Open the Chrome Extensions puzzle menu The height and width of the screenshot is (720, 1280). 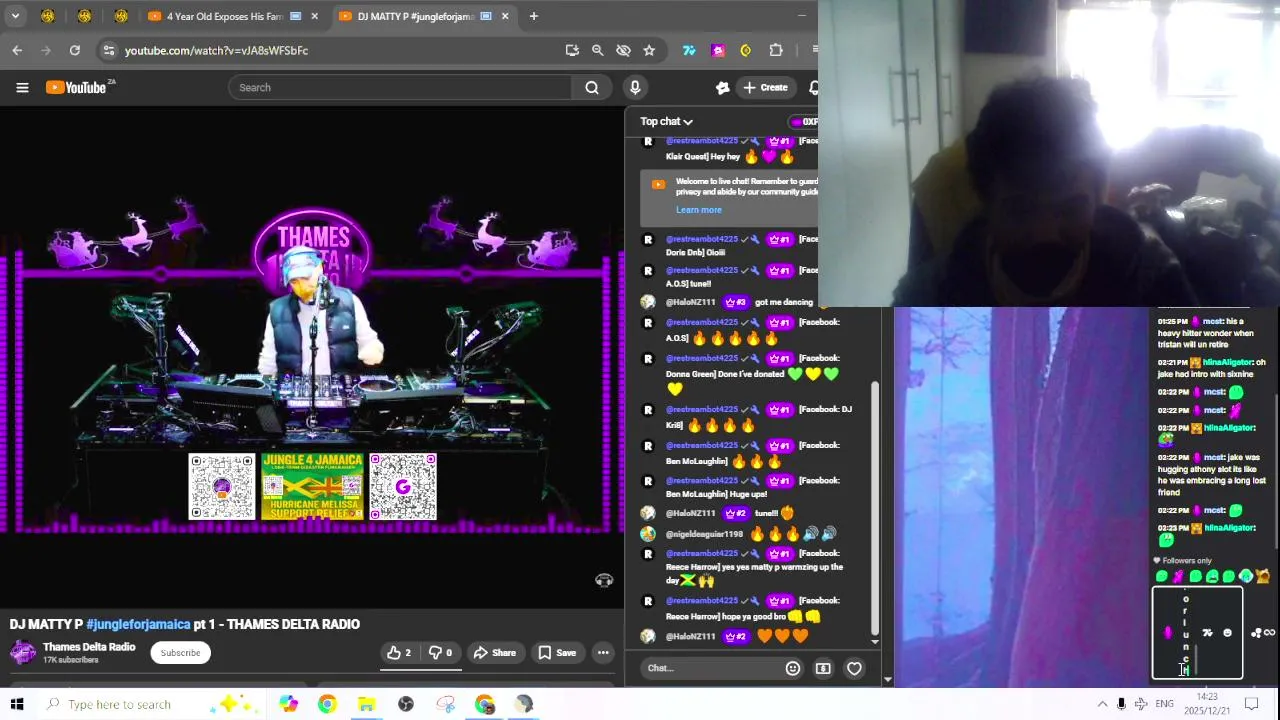point(776,50)
